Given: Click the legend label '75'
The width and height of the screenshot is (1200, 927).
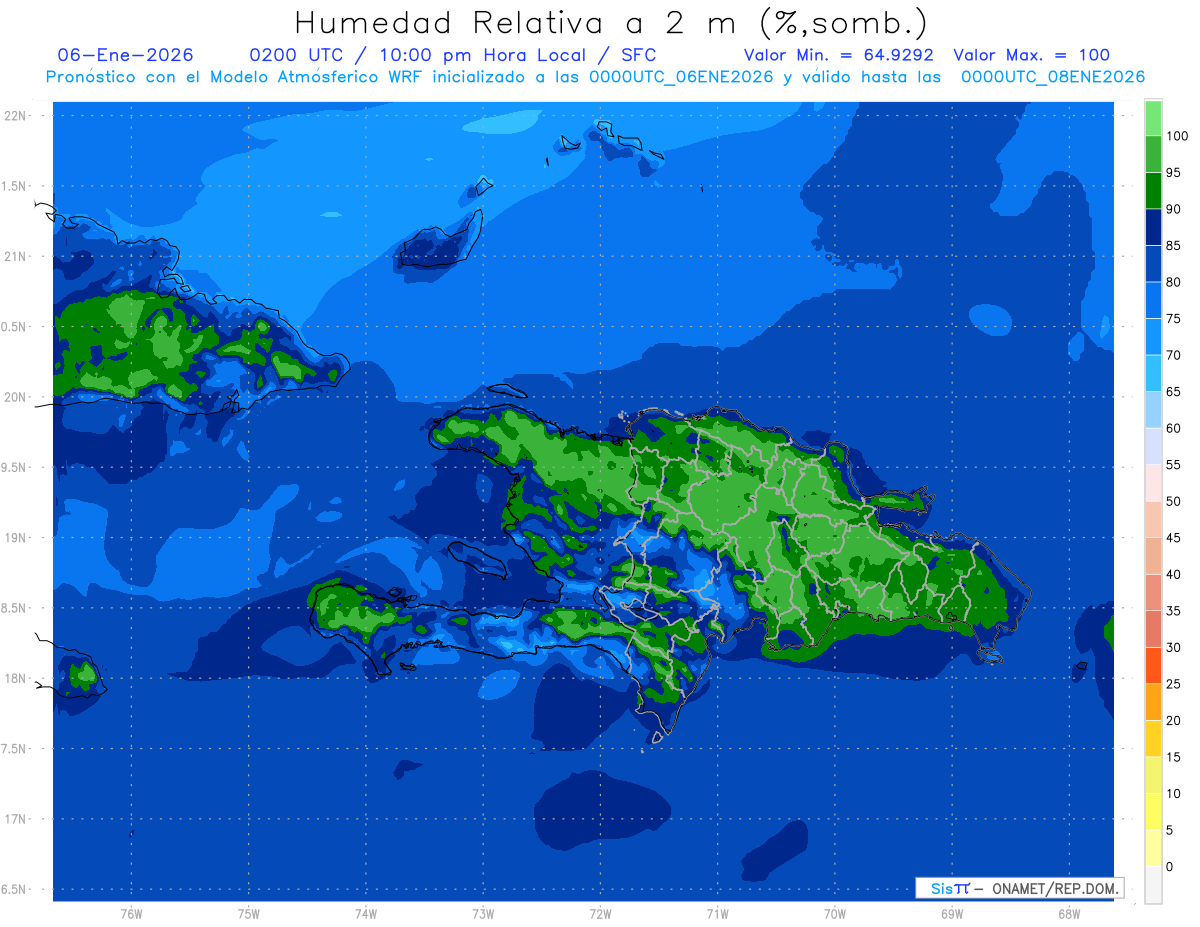Looking at the screenshot, I should (1174, 319).
